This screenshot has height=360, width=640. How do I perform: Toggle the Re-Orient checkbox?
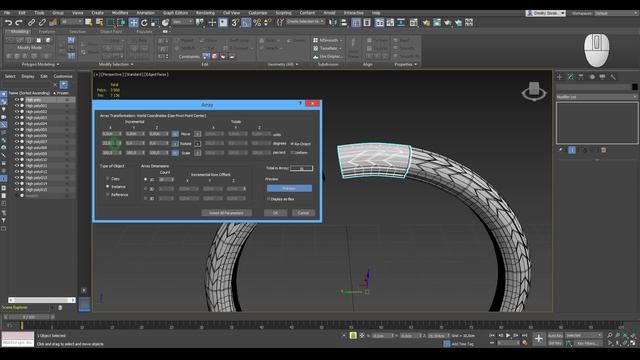(292, 144)
